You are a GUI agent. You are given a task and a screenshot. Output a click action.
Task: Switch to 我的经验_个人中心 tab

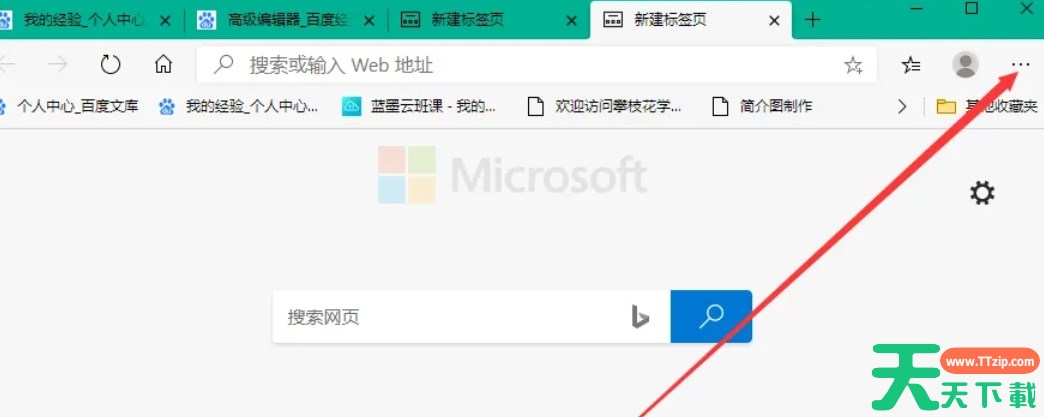point(84,20)
